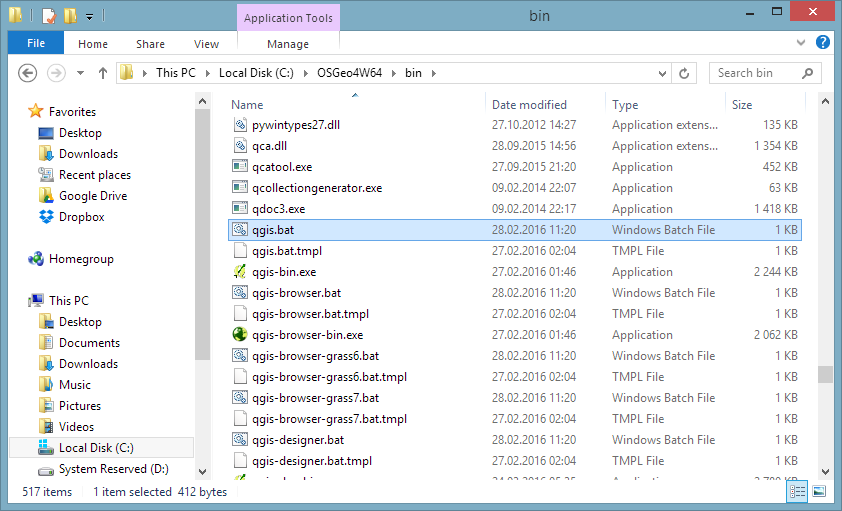Switch to the View ribbon tab
Viewport: 842px width, 511px height.
pyautogui.click(x=206, y=44)
